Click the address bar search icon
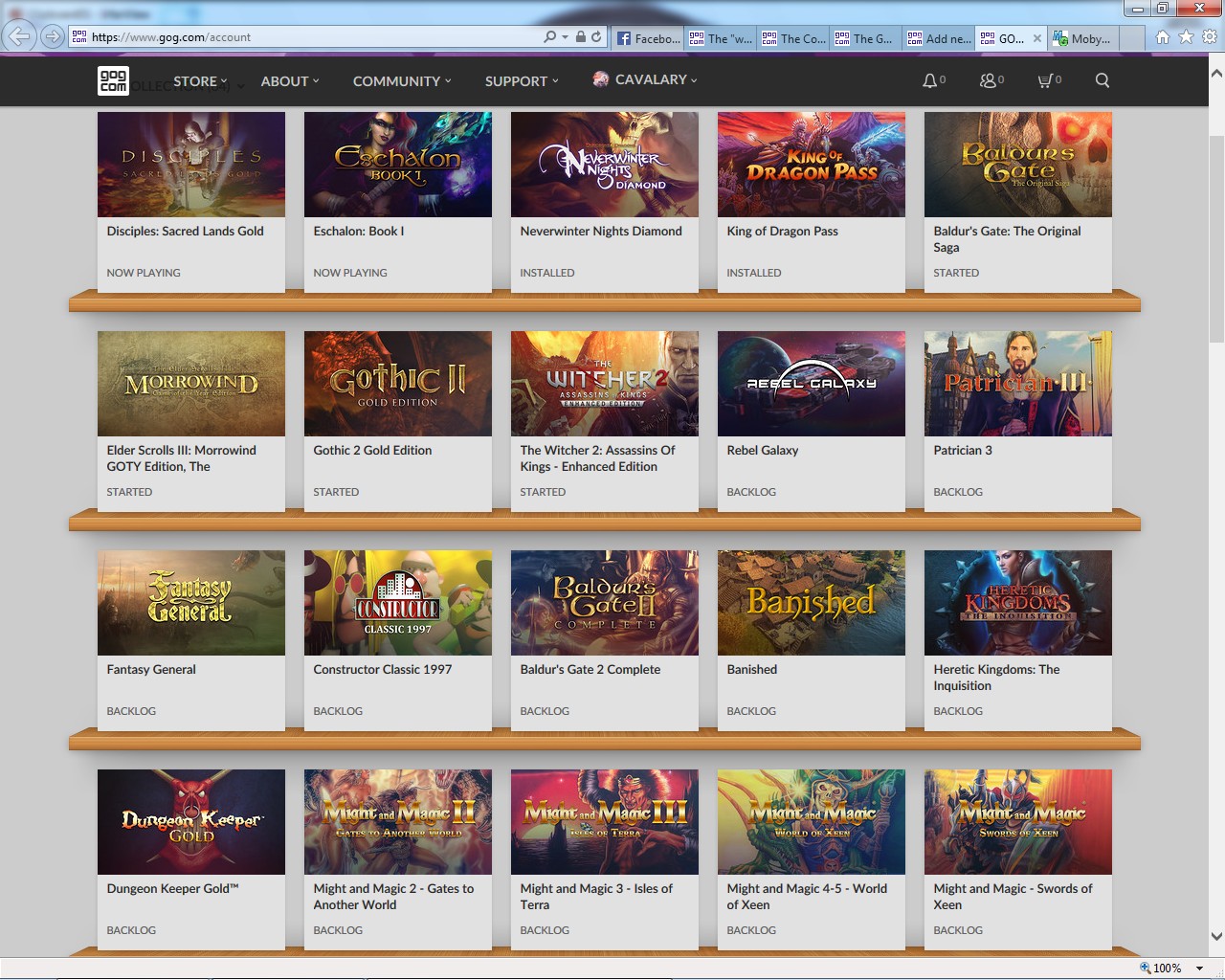This screenshot has width=1225, height=980. coord(549,37)
